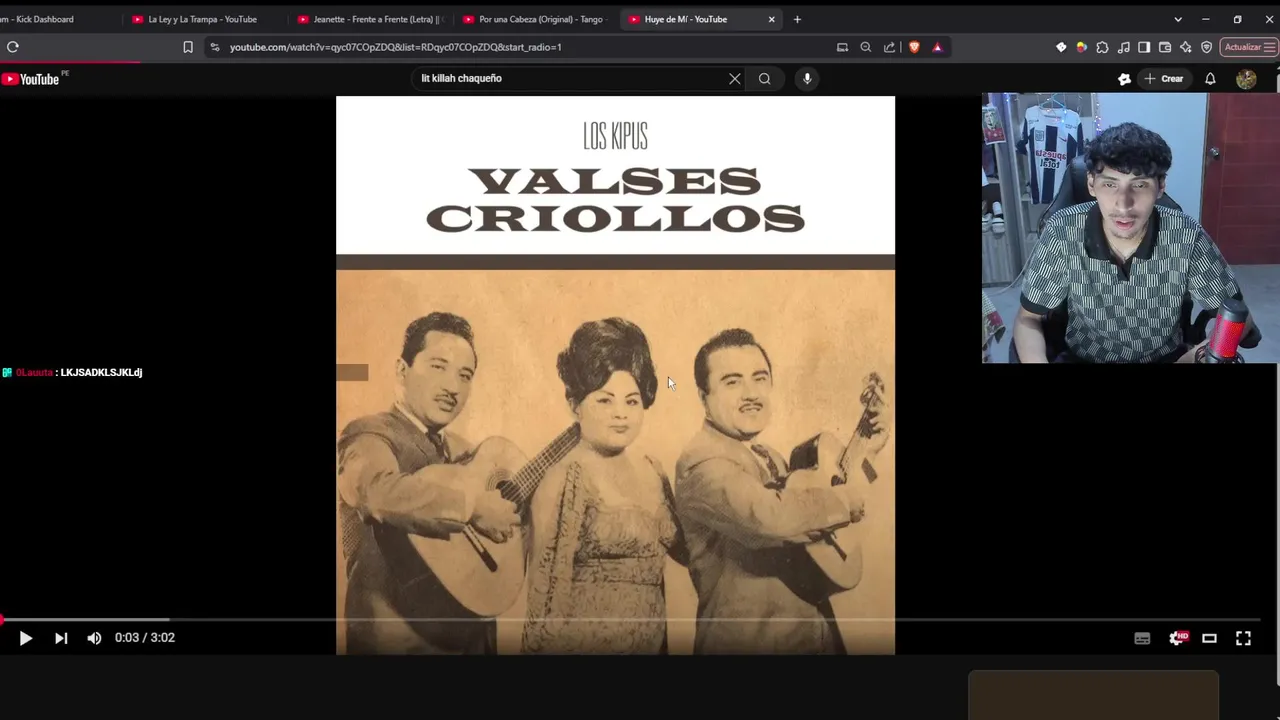The image size is (1280, 720).
Task: Click the Valses Criollos video frame
Action: coord(615,375)
